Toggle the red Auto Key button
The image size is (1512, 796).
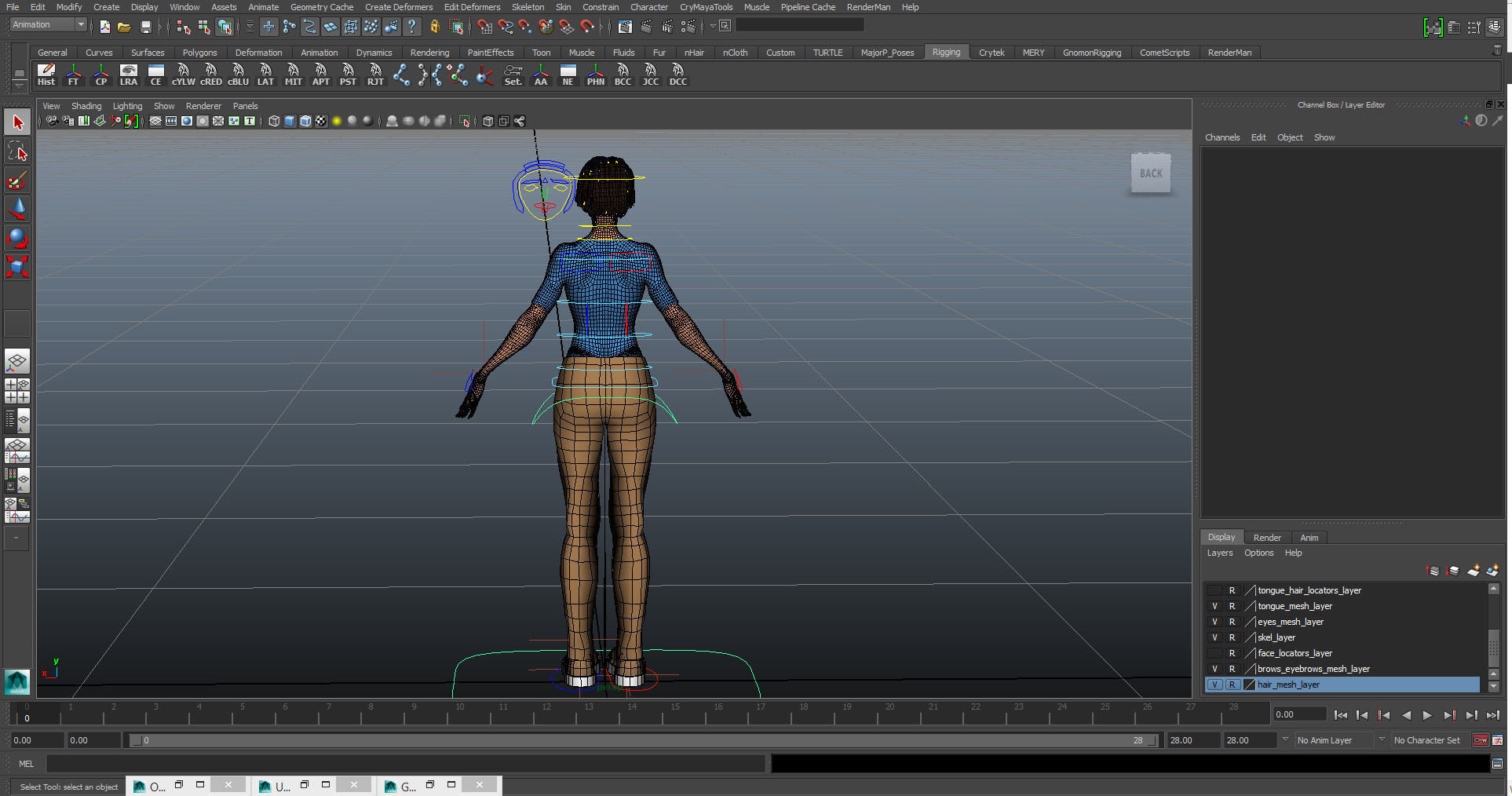pos(1481,740)
